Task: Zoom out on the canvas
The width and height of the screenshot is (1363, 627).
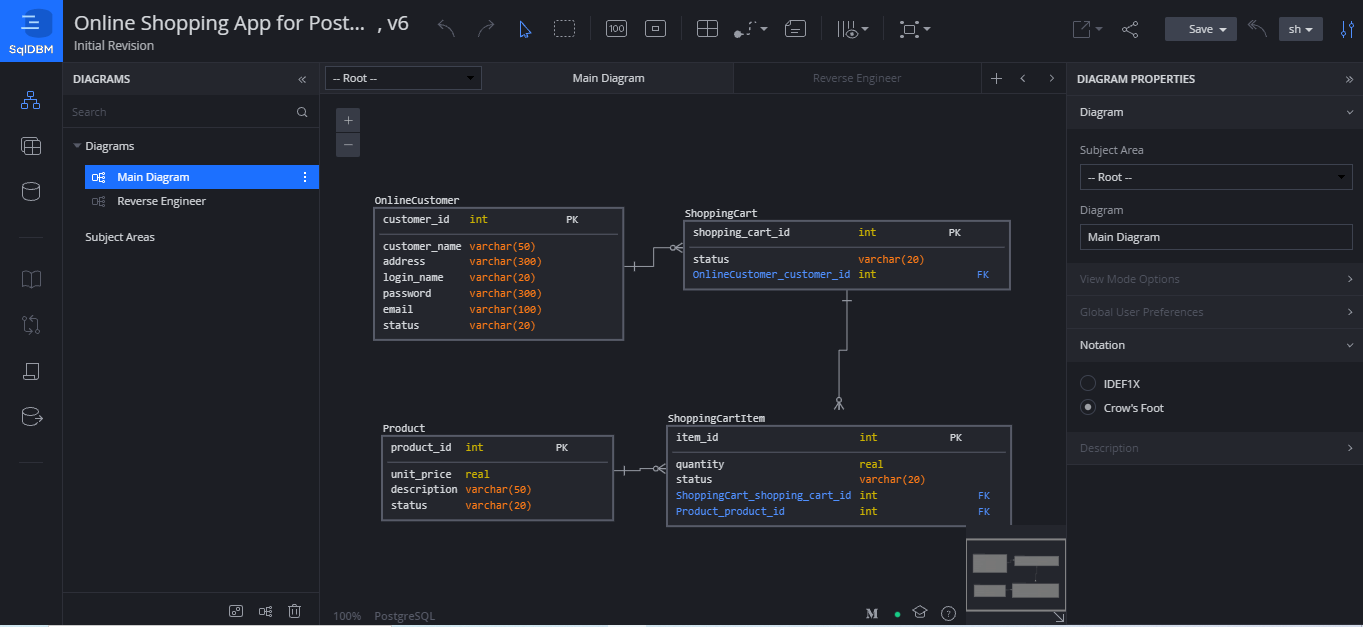Action: coord(348,145)
